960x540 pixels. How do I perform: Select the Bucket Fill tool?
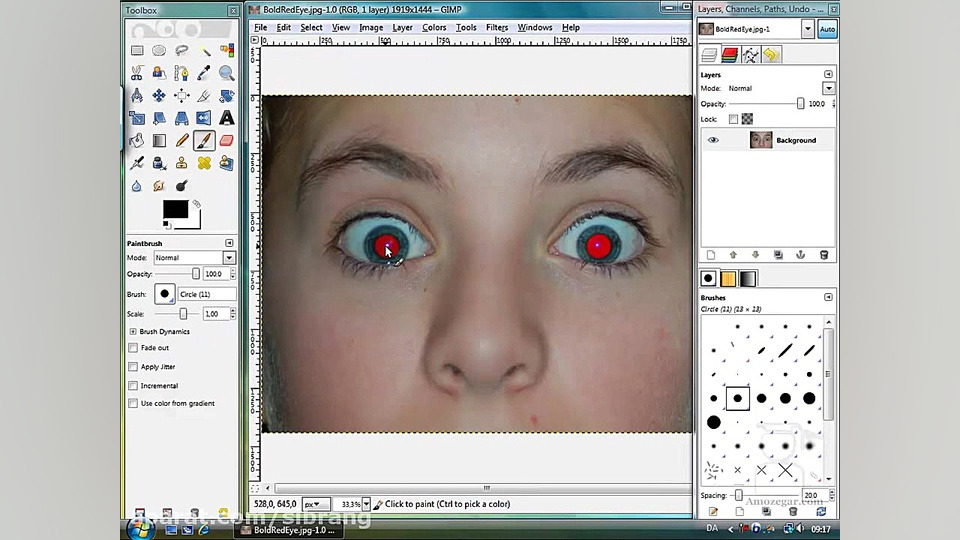[x=136, y=141]
